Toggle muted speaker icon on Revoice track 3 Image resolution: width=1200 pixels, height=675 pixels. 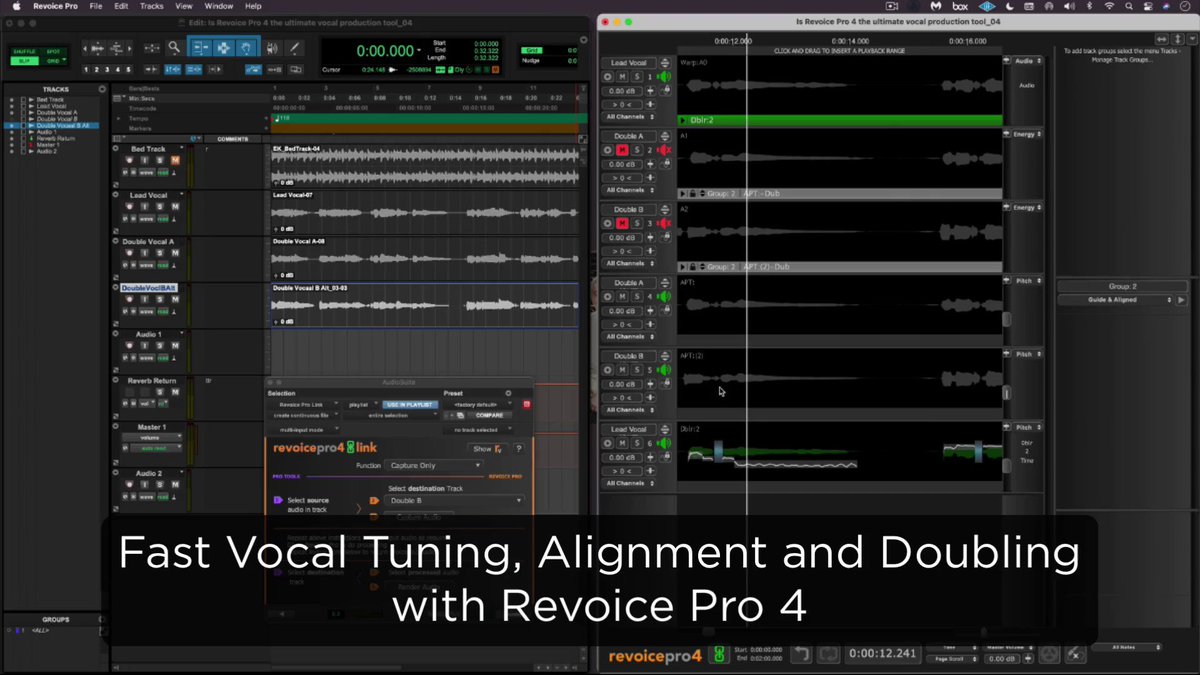click(662, 223)
